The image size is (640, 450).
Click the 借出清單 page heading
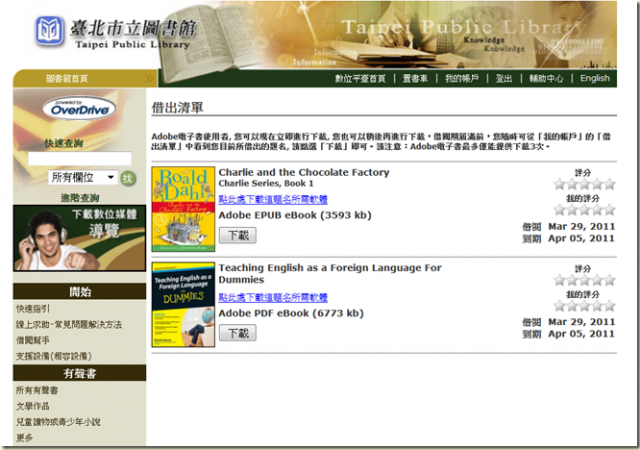(x=177, y=108)
